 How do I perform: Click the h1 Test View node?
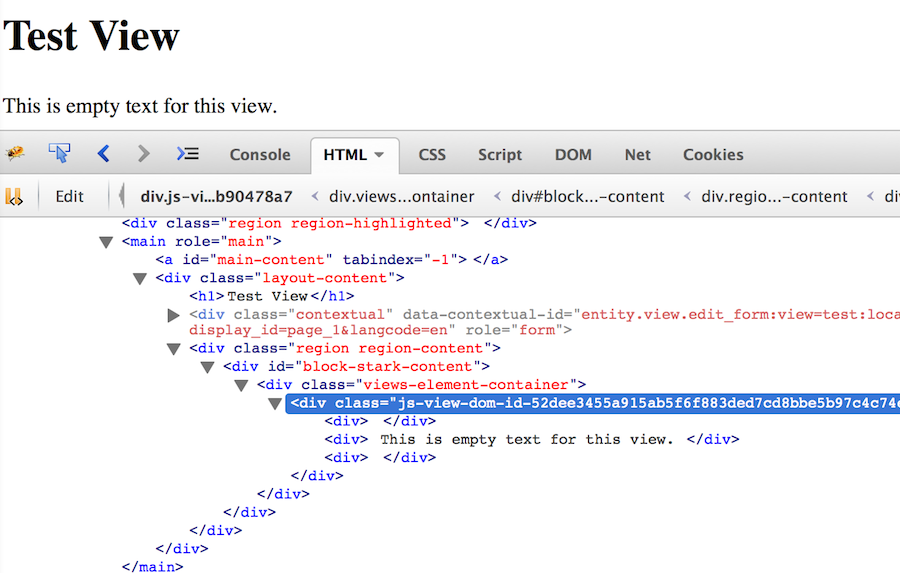271,296
